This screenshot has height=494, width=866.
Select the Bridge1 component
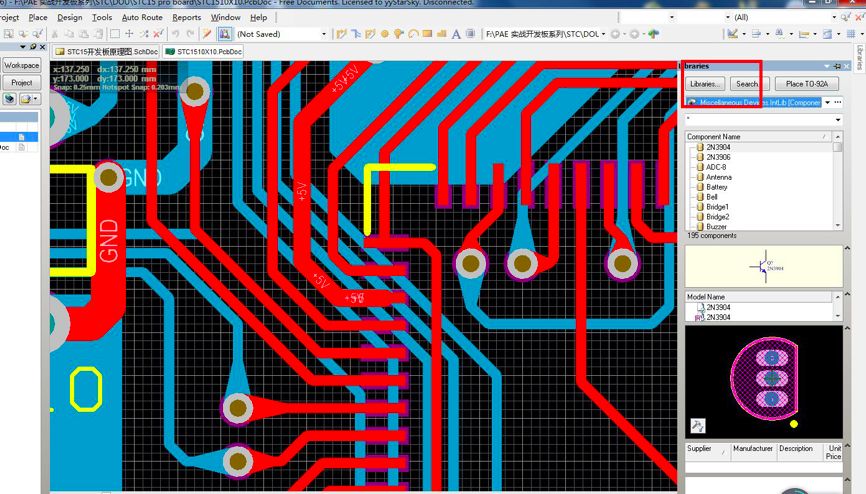click(717, 207)
